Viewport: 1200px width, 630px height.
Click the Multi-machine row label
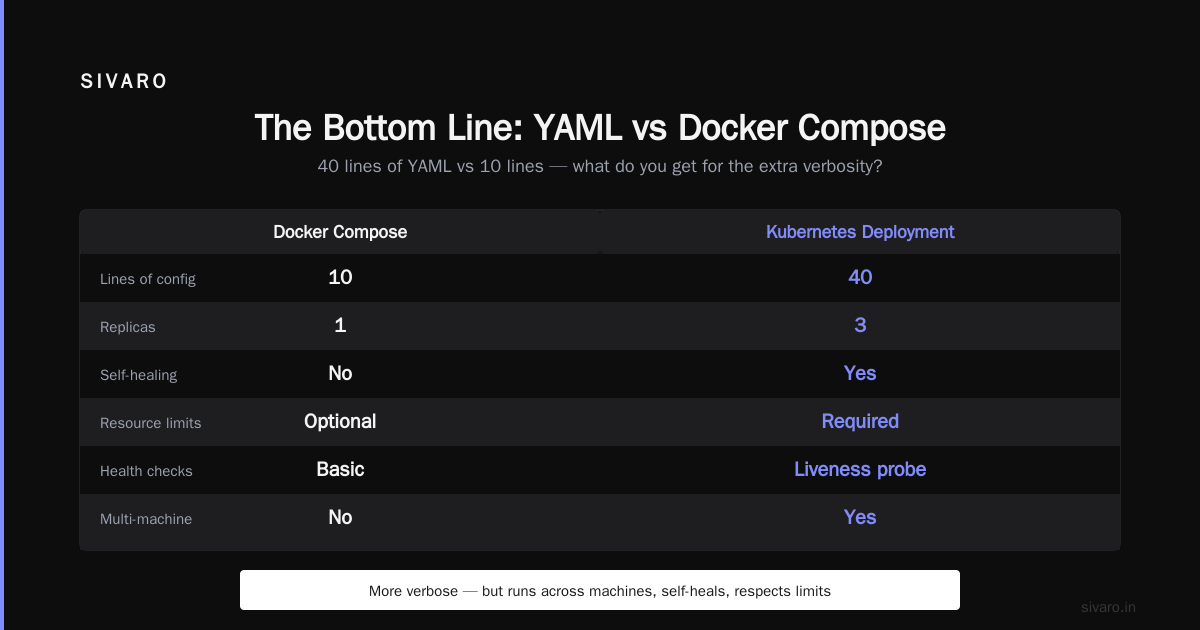pos(146,519)
